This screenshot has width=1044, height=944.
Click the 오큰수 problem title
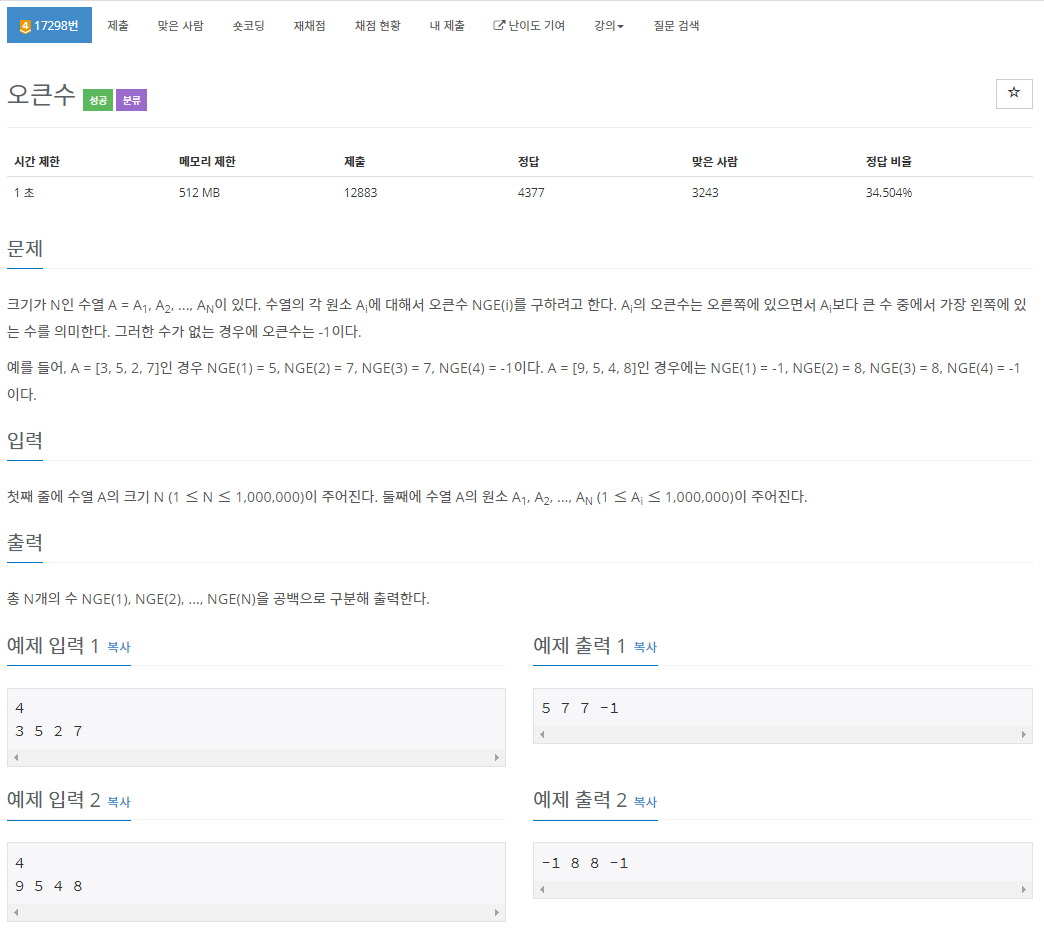41,95
